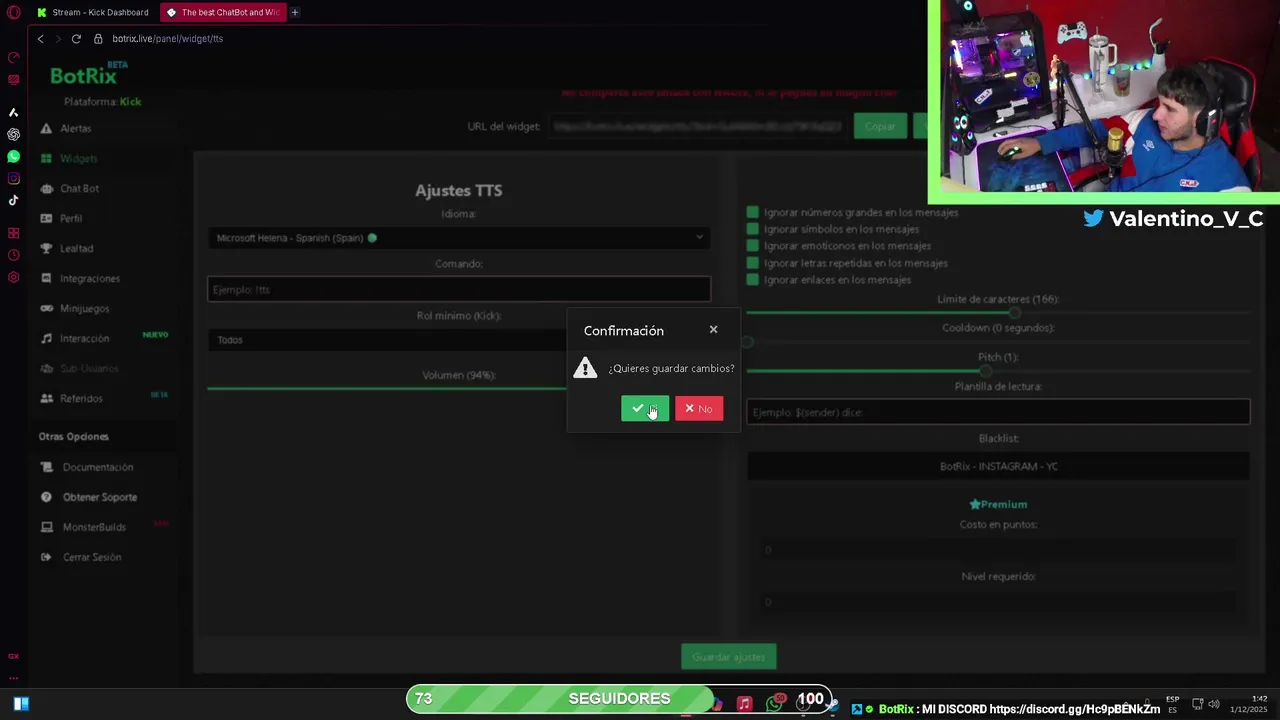Click the browser address bar URL
The image size is (1280, 720).
click(168, 39)
